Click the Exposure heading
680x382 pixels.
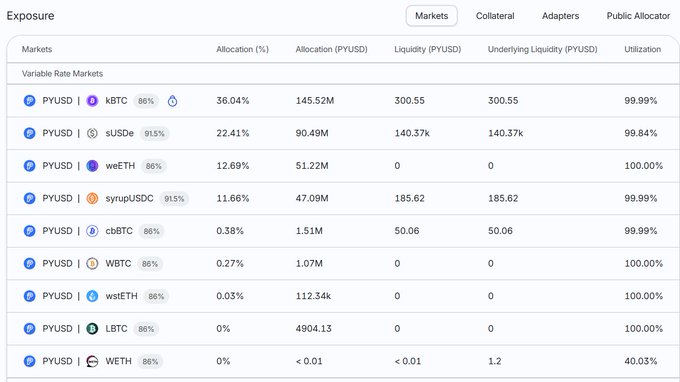point(30,16)
